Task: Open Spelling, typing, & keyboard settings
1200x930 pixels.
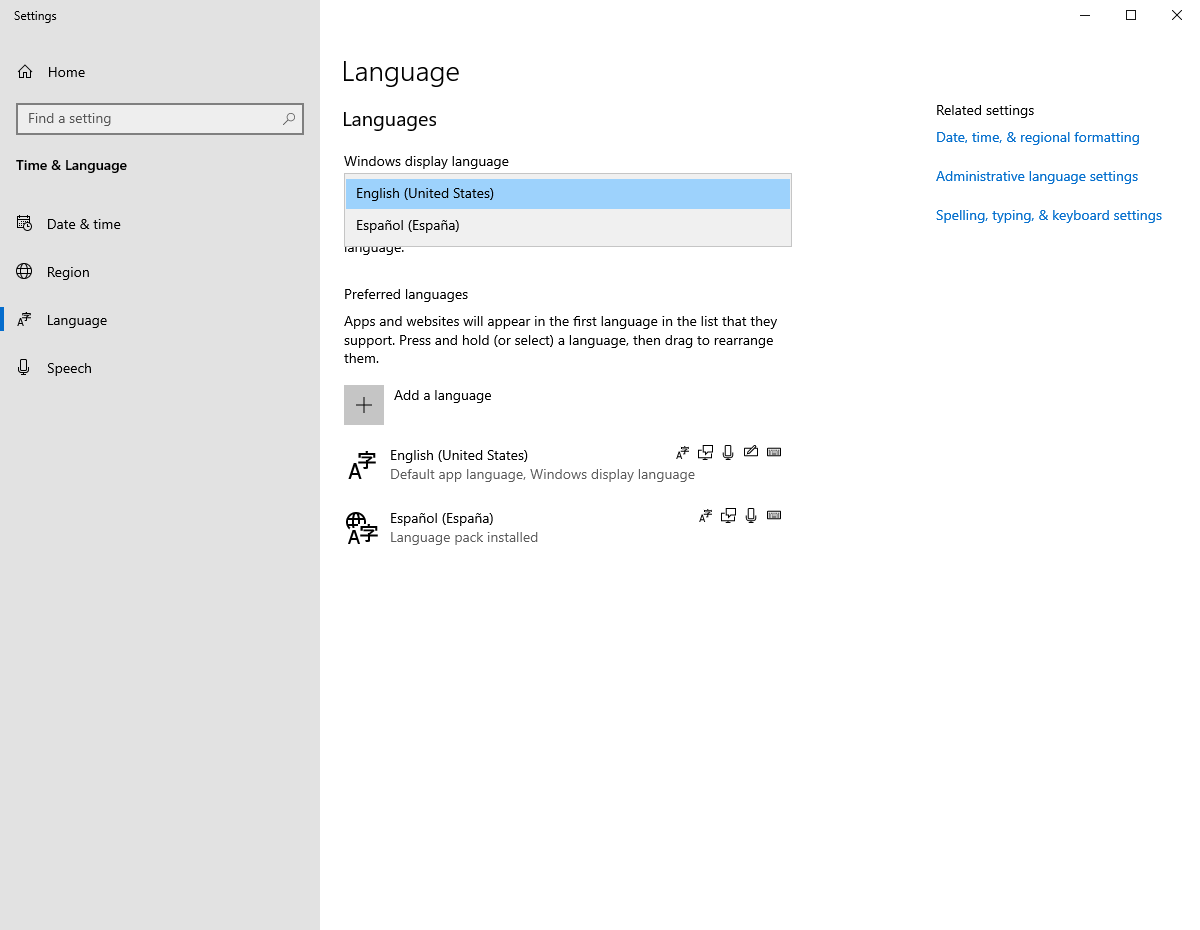Action: 1048,215
